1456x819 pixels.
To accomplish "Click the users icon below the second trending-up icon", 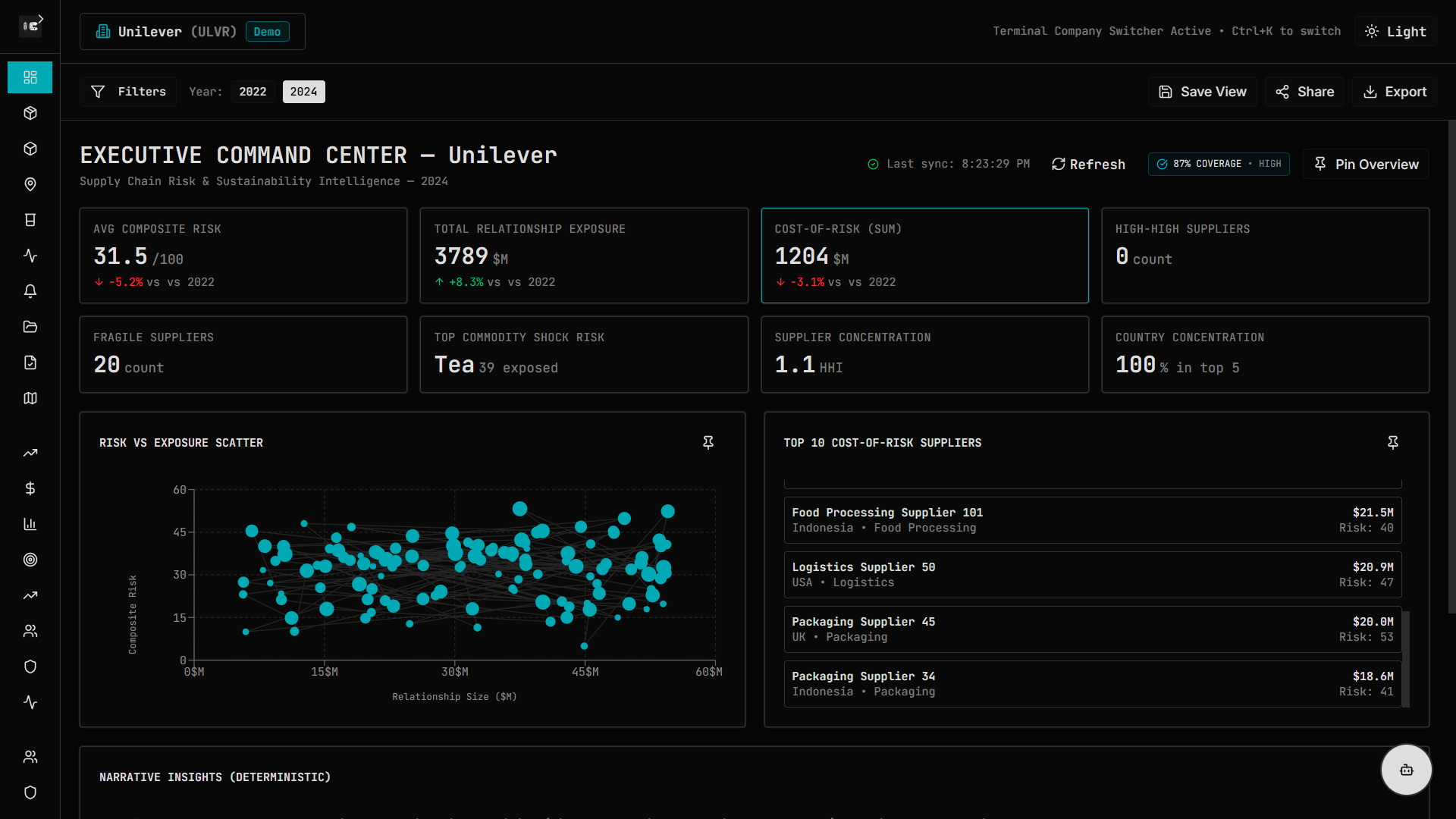I will coord(30,631).
